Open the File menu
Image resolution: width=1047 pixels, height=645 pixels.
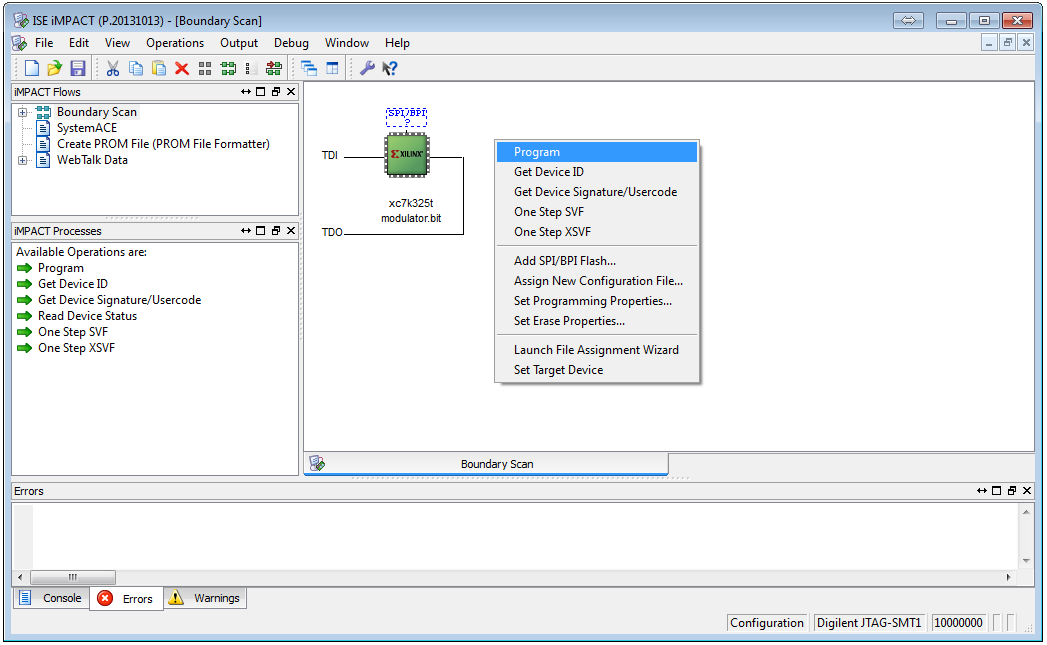[x=44, y=43]
